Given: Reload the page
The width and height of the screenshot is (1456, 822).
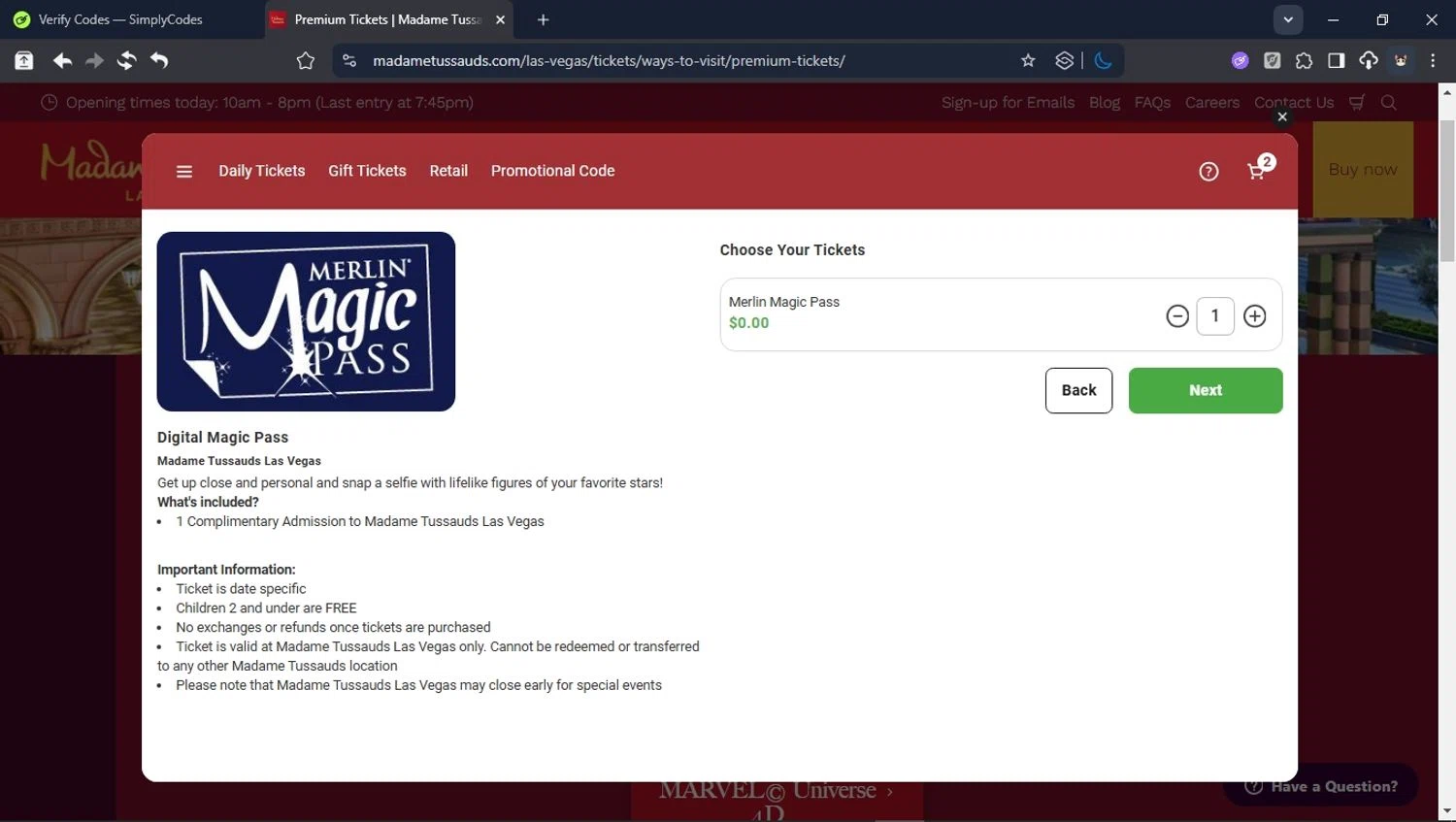Looking at the screenshot, I should pyautogui.click(x=126, y=60).
